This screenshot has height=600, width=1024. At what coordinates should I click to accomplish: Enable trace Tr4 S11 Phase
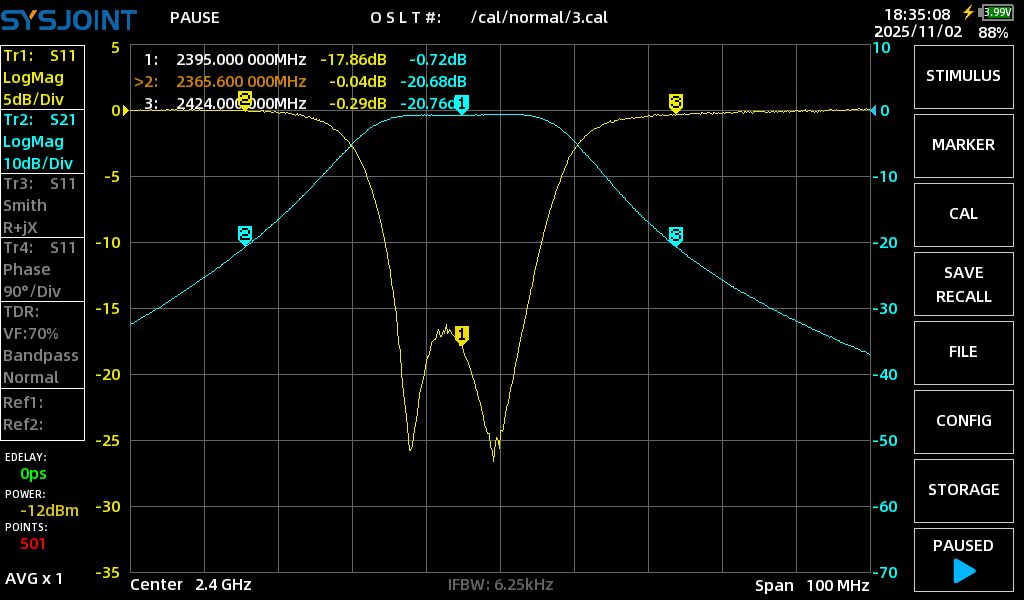(x=42, y=269)
